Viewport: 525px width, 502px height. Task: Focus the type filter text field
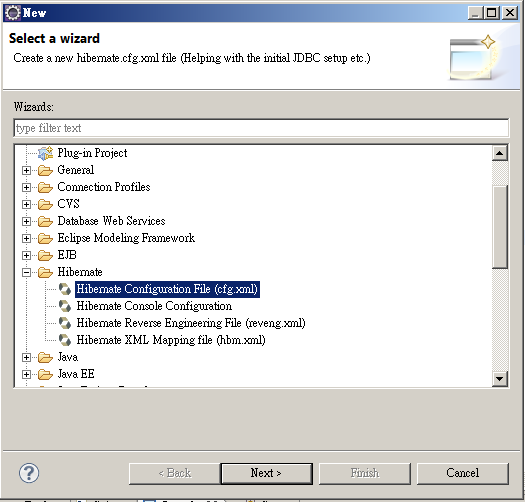[261, 128]
